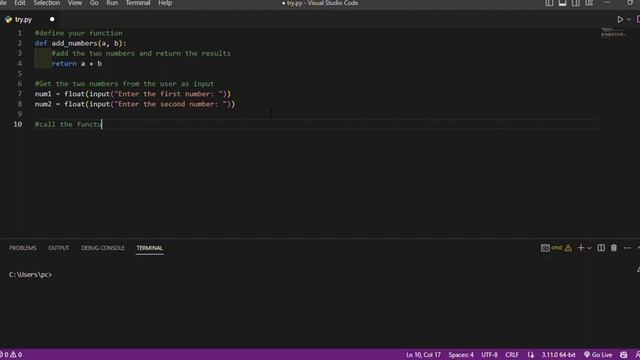Click the num1 float input line

[x=133, y=94]
